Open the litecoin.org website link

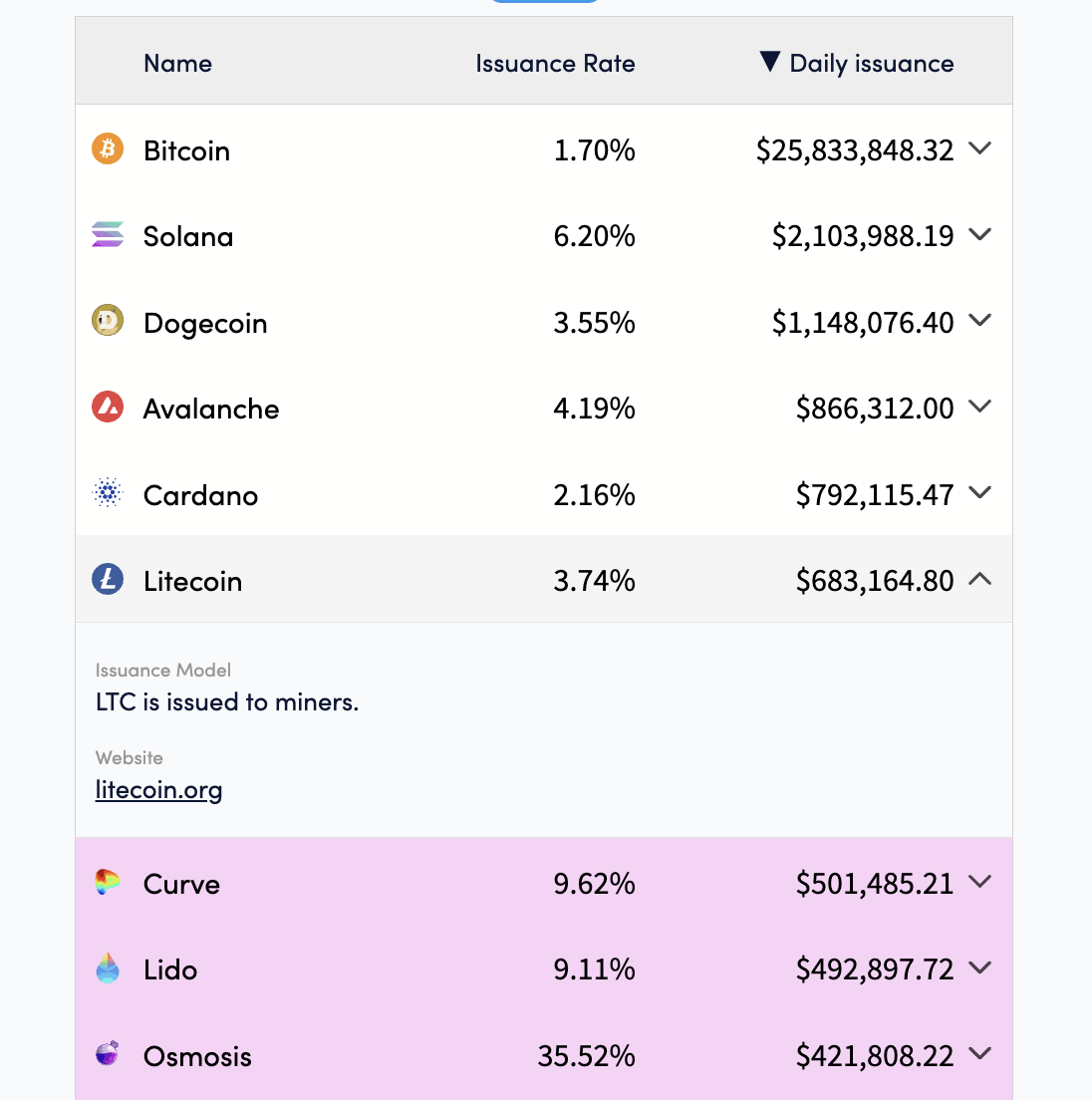tap(158, 790)
